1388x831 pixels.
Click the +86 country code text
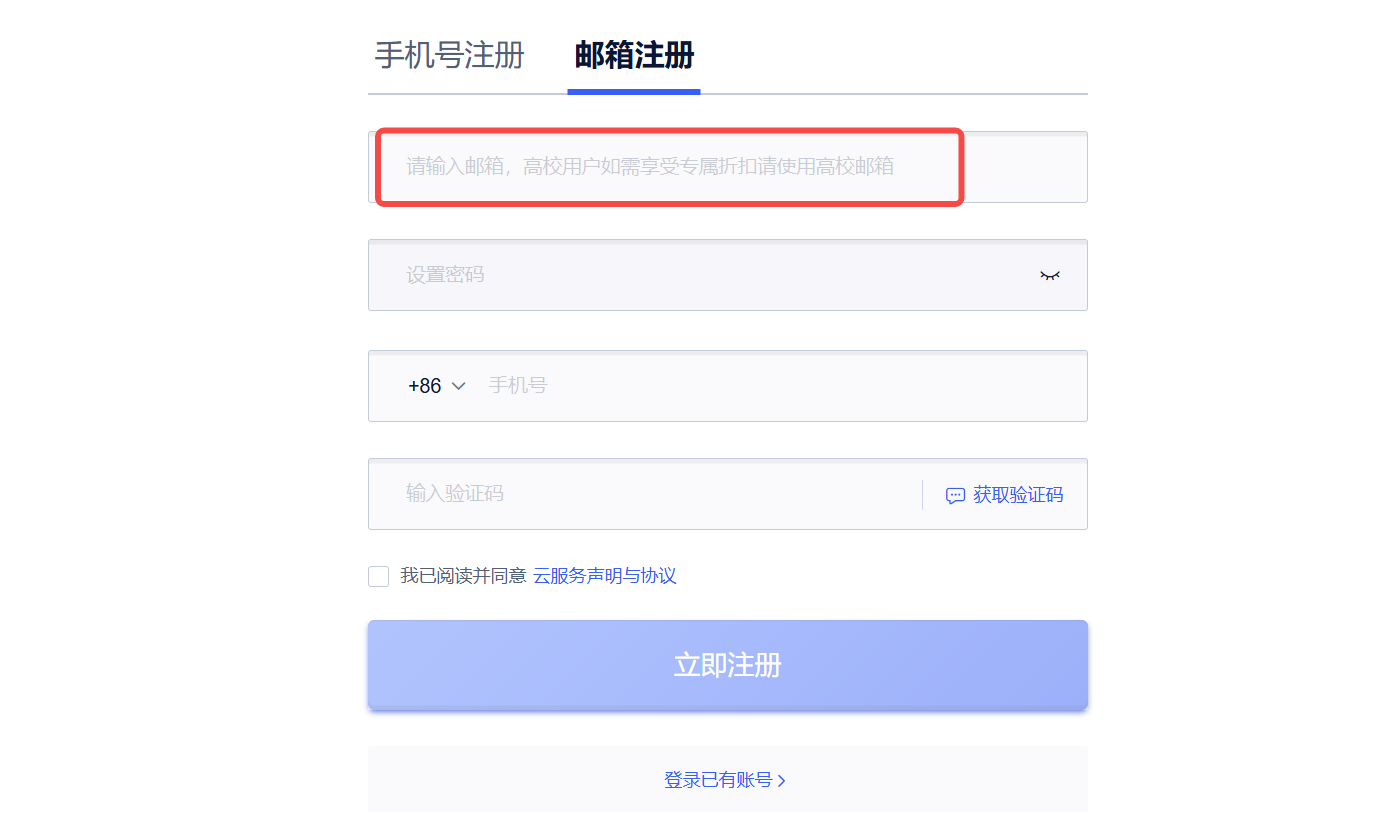coord(425,386)
